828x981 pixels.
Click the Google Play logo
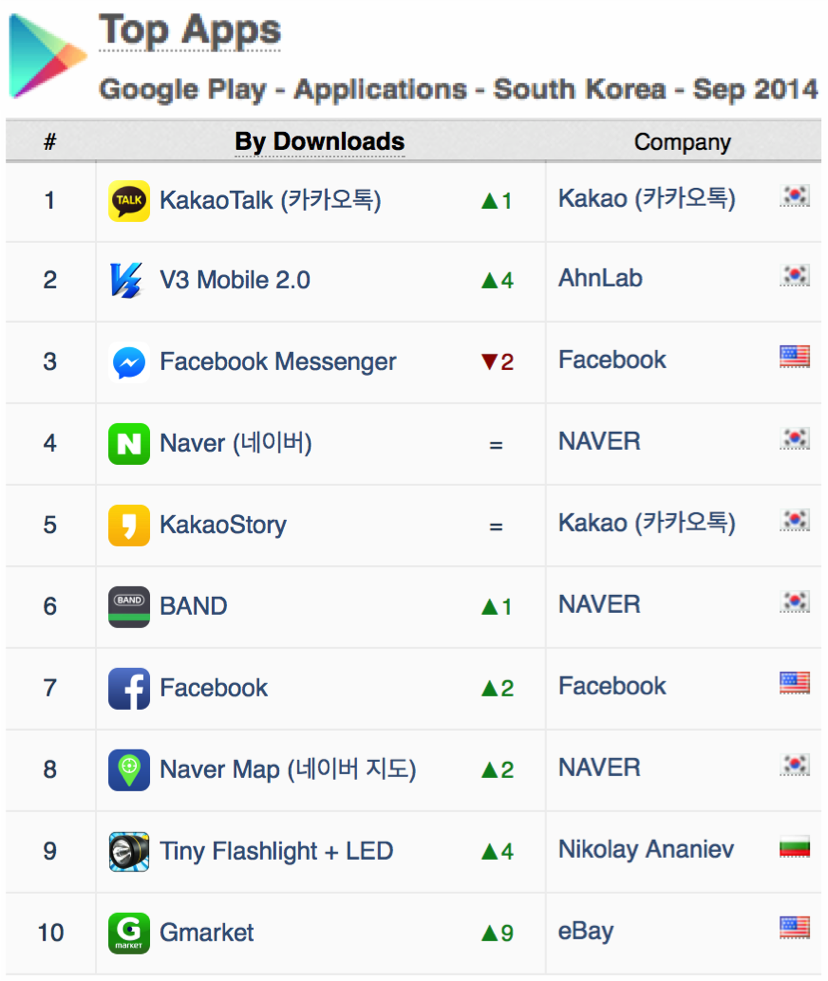pos(48,56)
